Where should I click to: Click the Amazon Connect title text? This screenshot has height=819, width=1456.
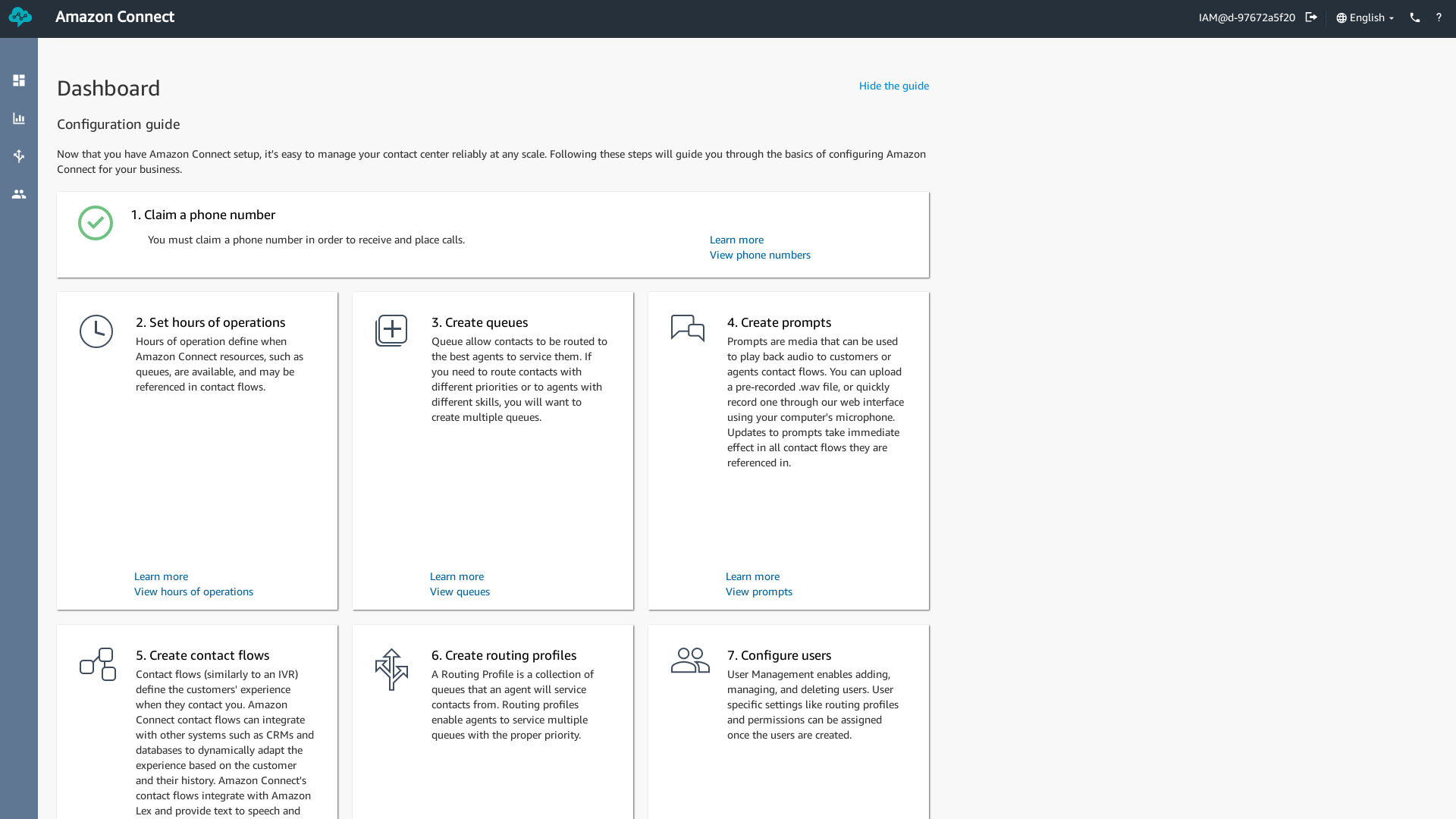[115, 17]
